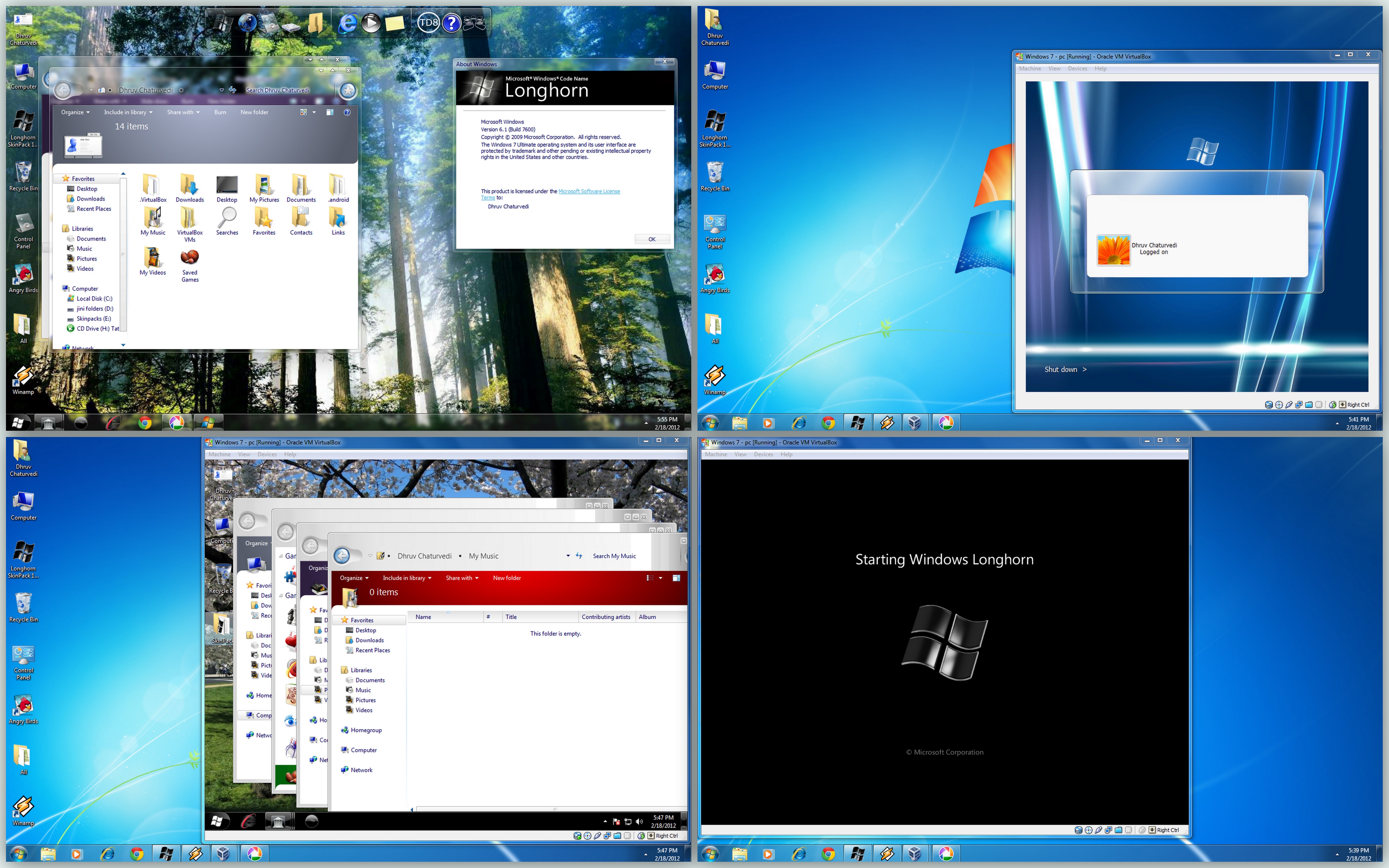Click the library icon on the cherry-blossom guest taskbar
The height and width of the screenshot is (868, 1389).
pyautogui.click(x=278, y=822)
